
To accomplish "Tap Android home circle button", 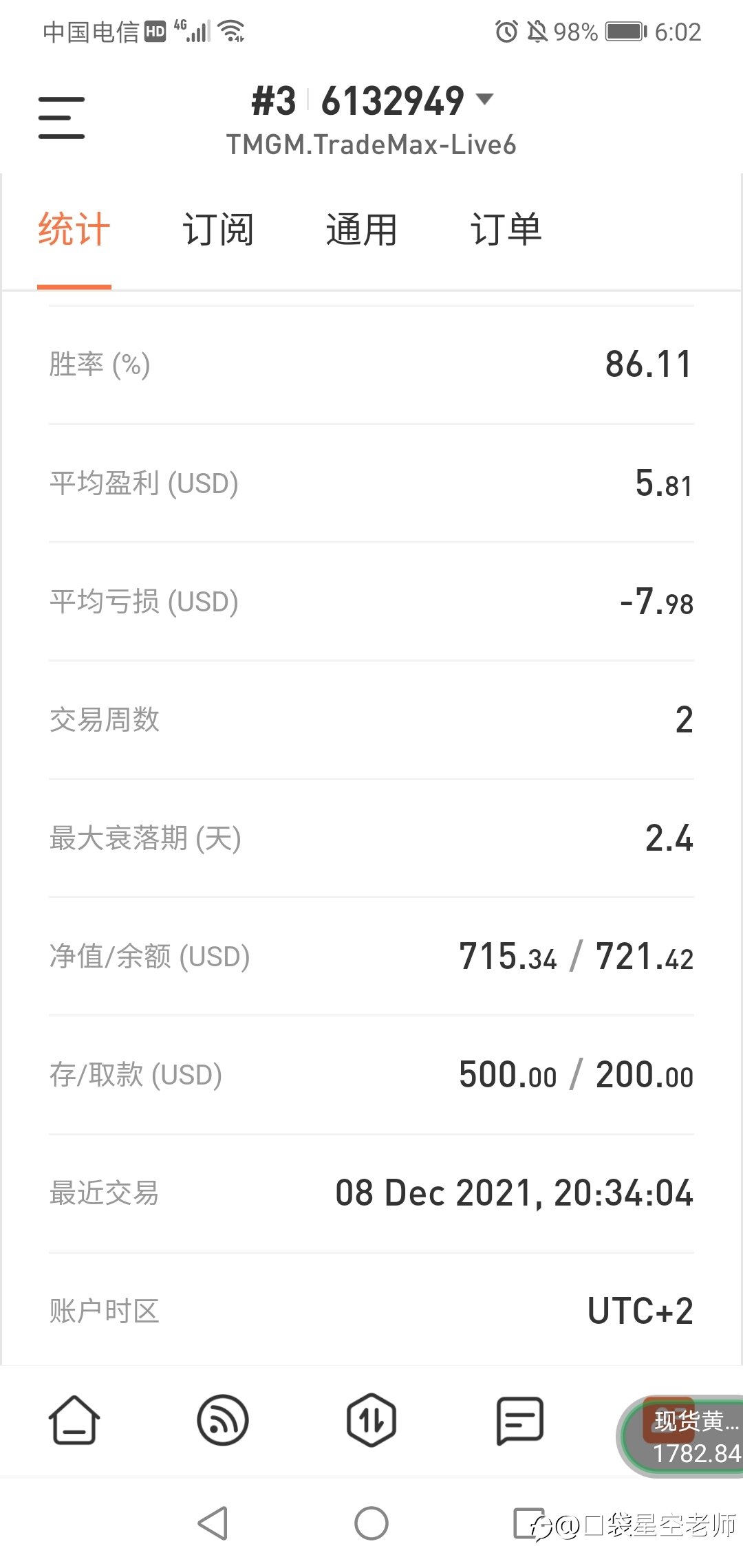I will click(371, 1523).
